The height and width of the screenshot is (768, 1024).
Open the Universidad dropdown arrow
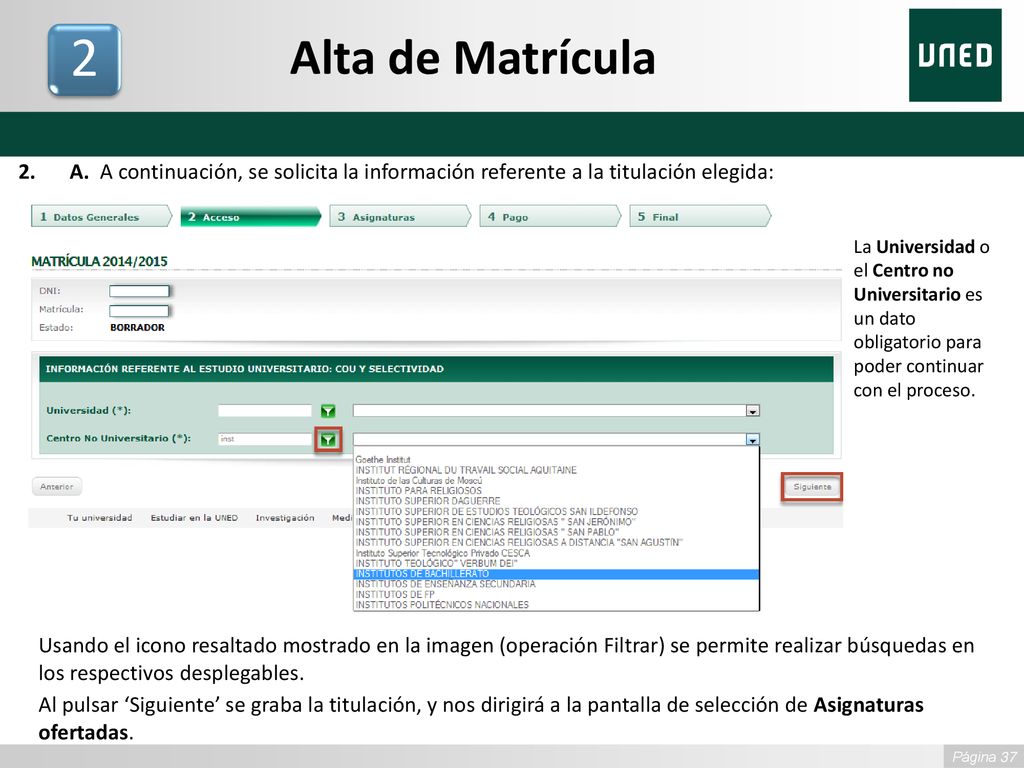point(752,411)
